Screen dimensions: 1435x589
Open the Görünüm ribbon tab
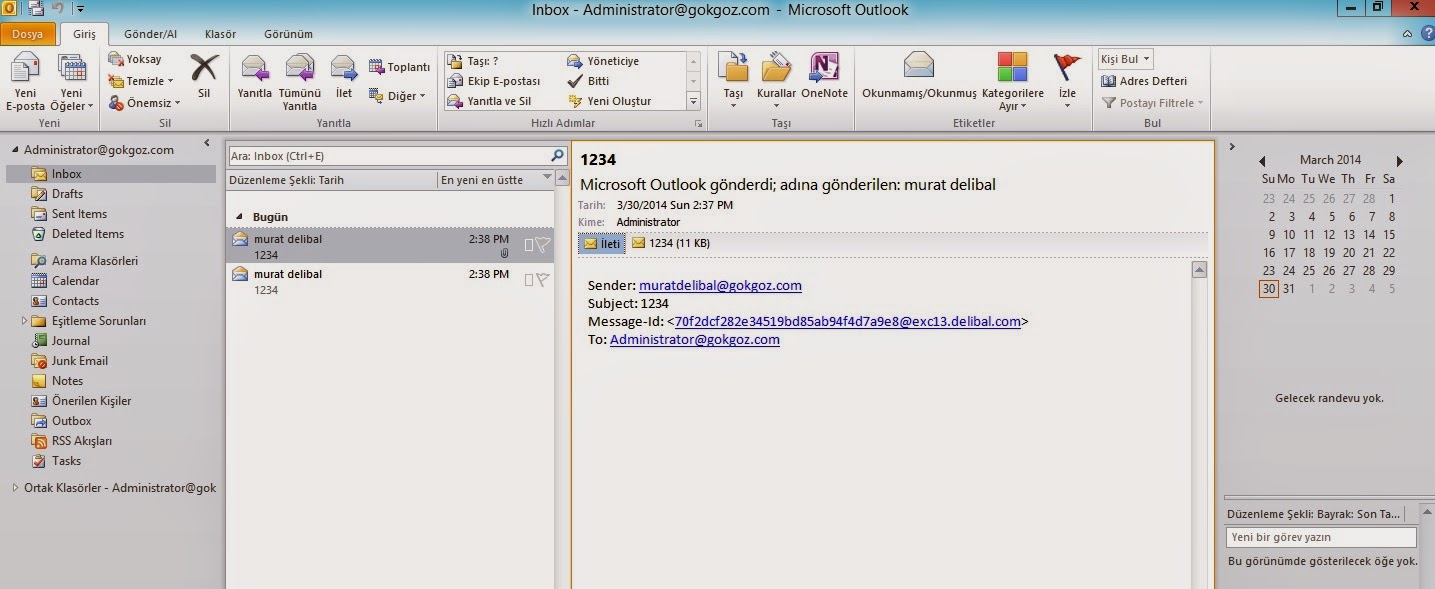click(288, 34)
